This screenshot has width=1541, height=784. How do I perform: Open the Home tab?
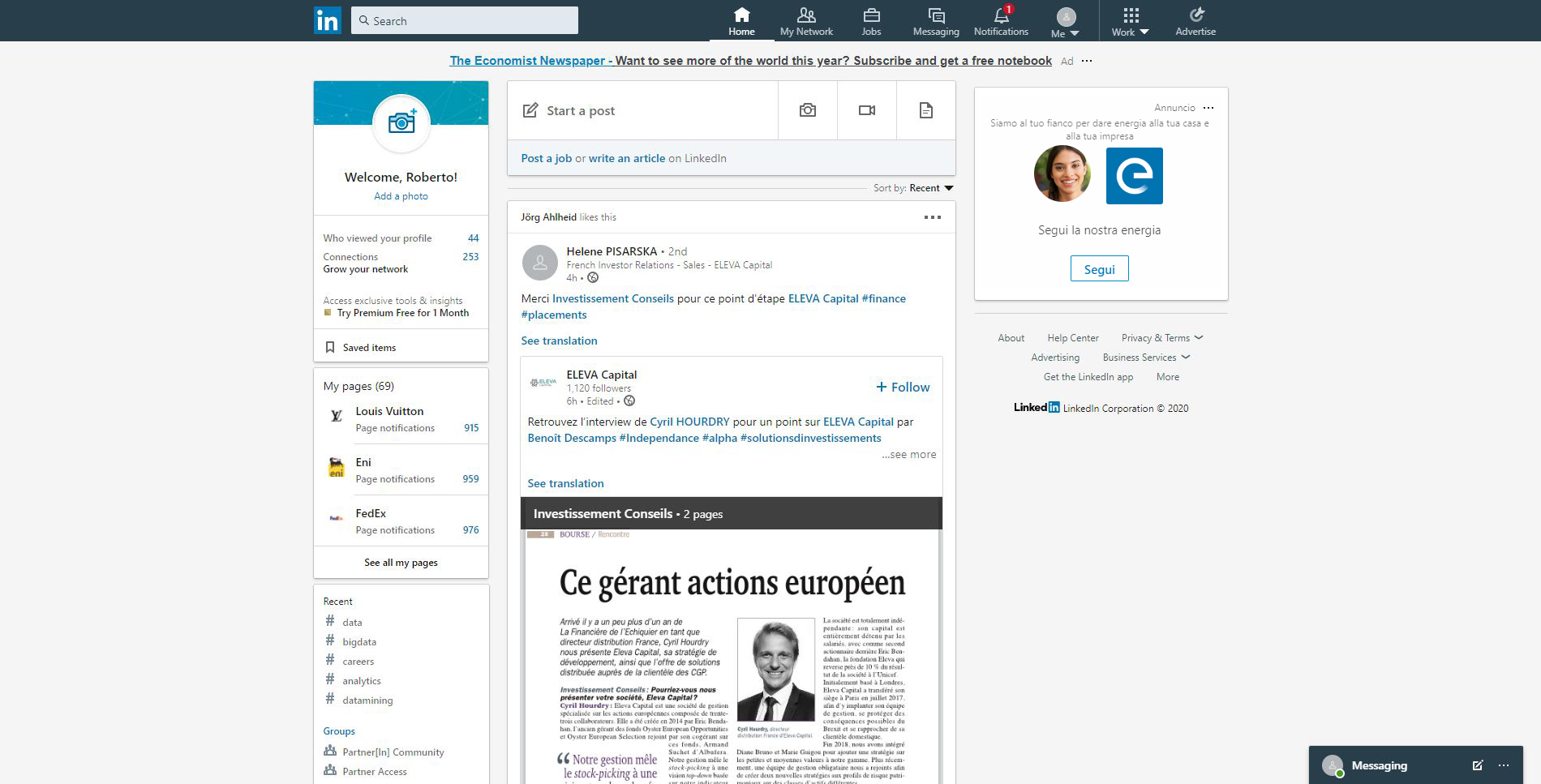(x=741, y=22)
